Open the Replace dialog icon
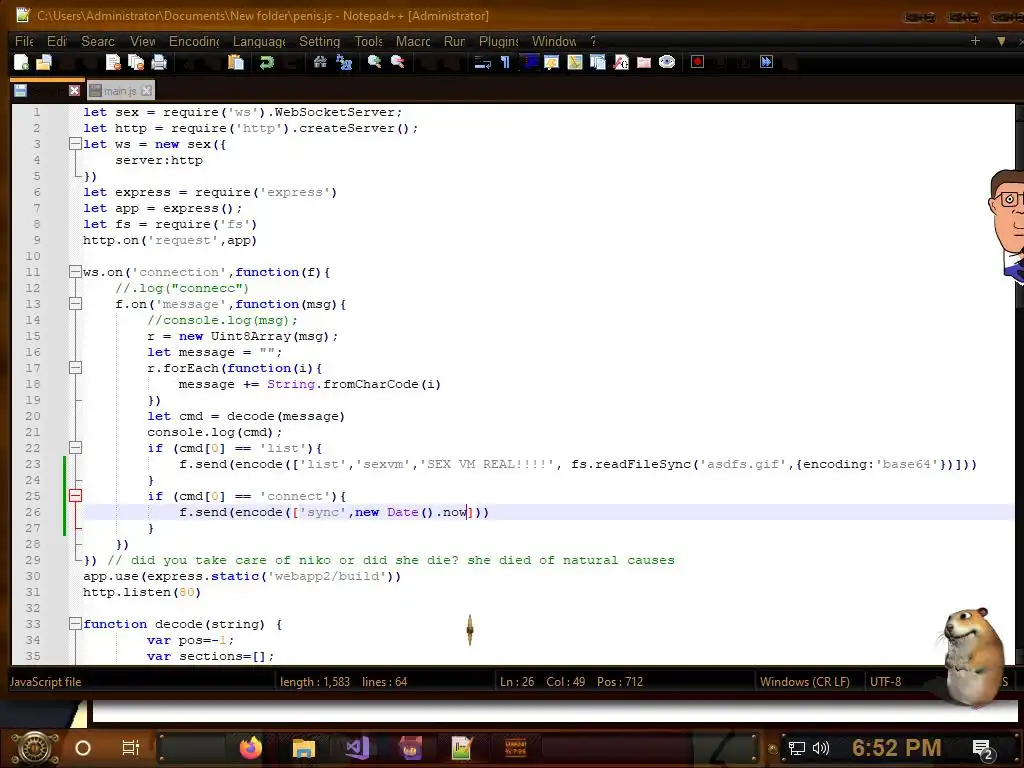This screenshot has width=1024, height=768. (344, 62)
